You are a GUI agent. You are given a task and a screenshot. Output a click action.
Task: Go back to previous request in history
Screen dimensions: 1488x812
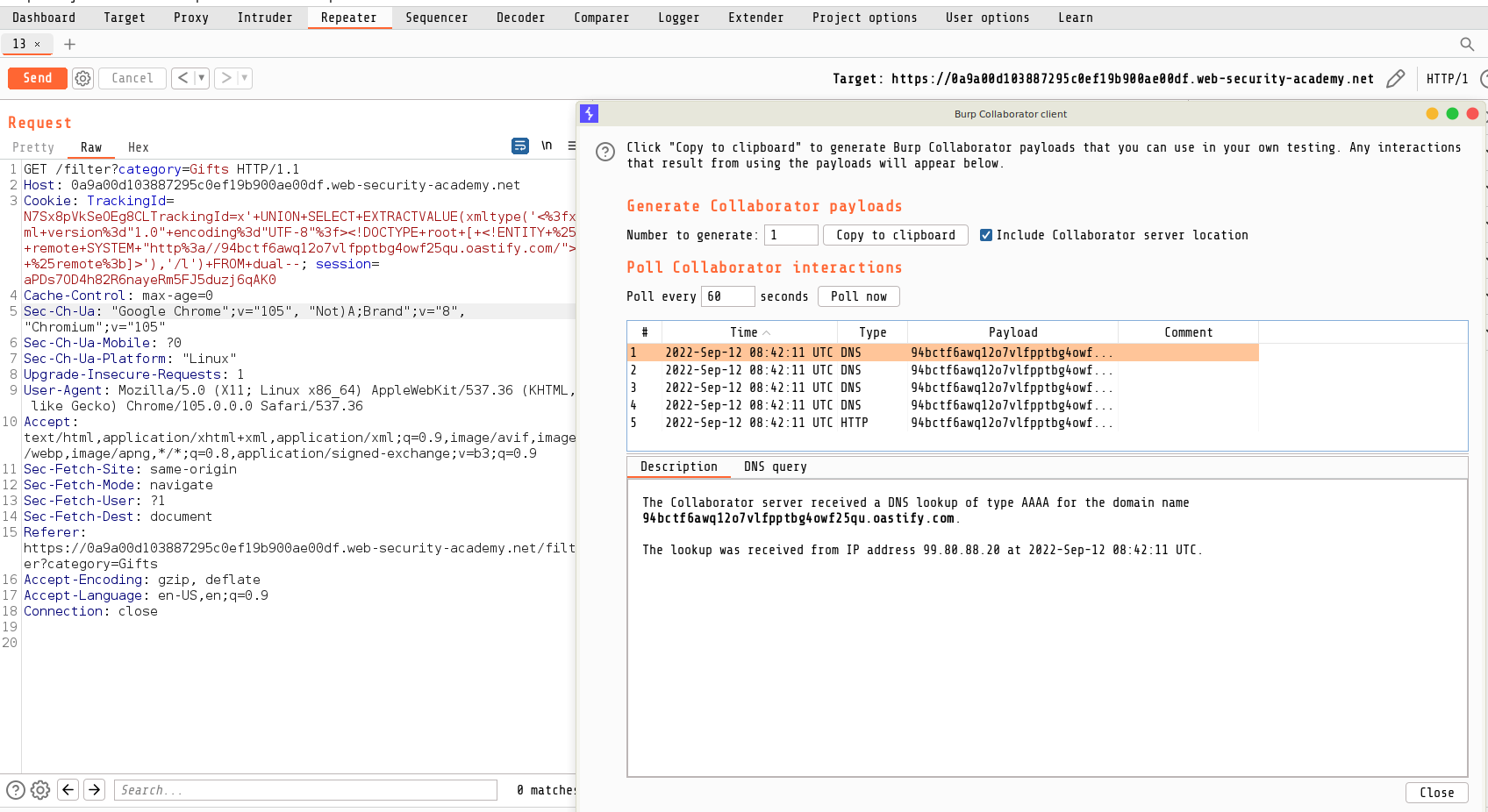pyautogui.click(x=182, y=78)
